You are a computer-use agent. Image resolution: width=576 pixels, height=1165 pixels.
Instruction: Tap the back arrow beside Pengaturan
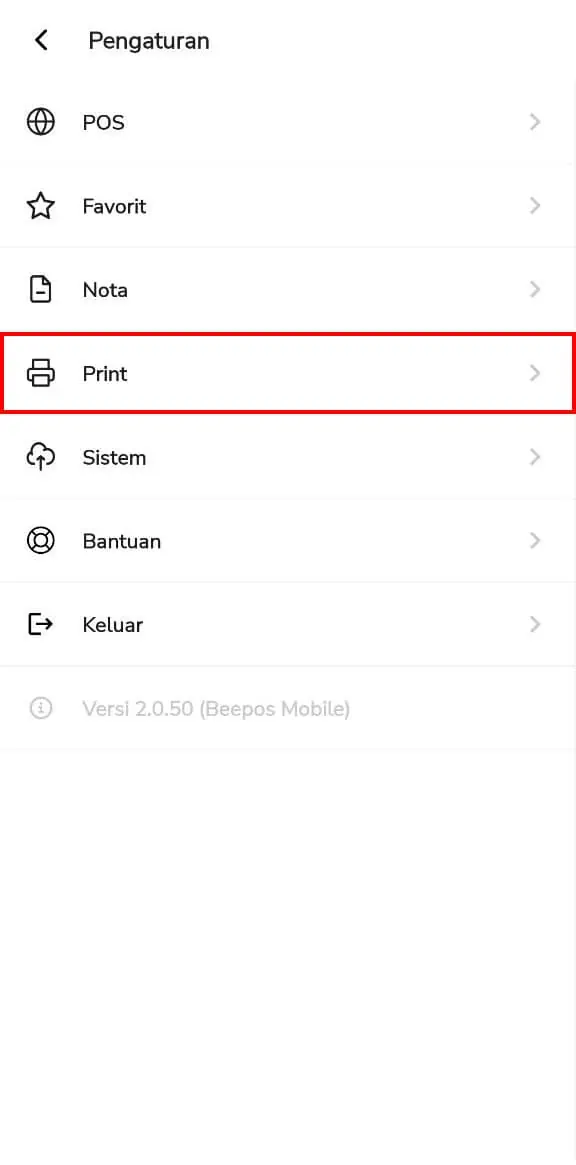click(x=41, y=40)
